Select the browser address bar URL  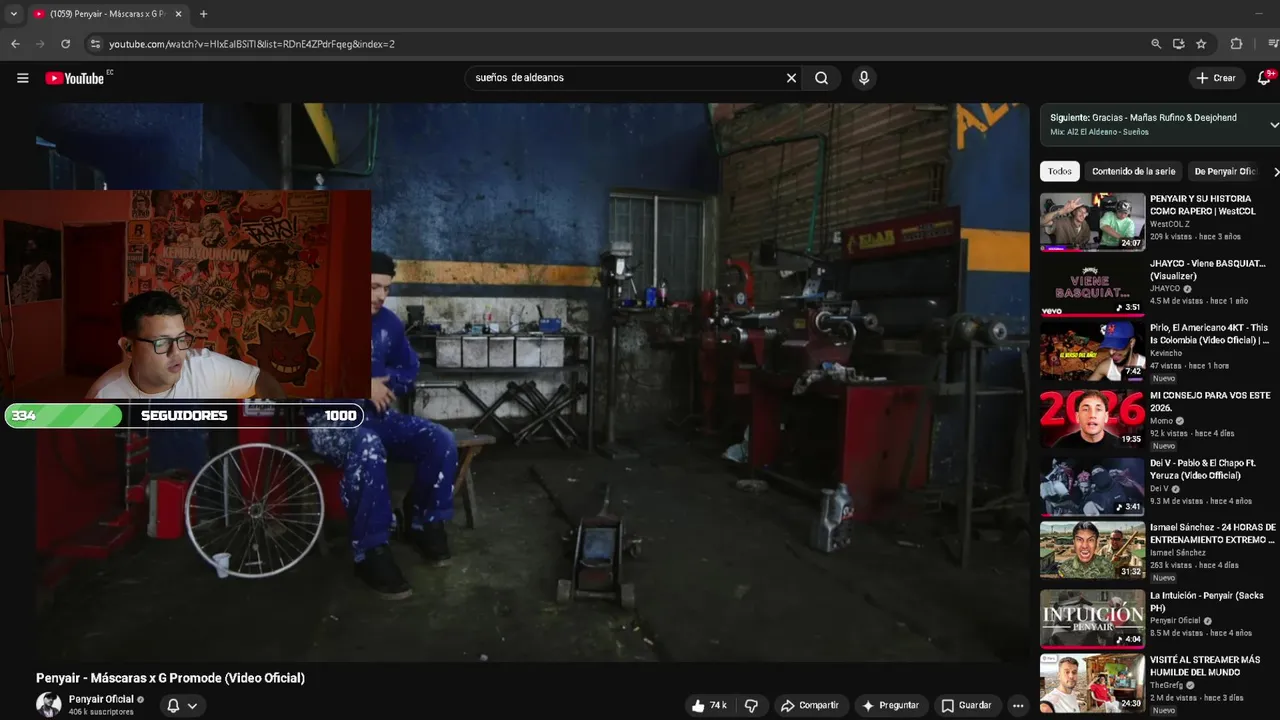coord(252,44)
